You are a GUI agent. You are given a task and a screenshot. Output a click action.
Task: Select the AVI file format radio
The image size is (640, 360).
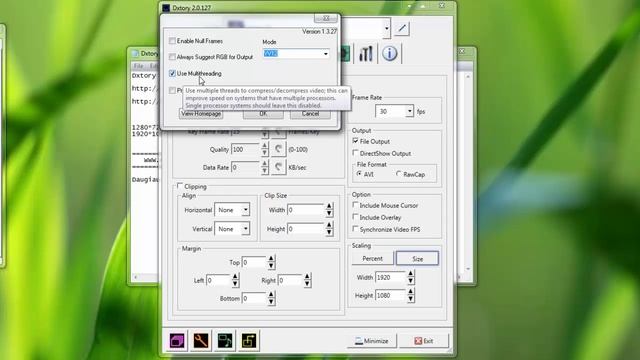359,174
